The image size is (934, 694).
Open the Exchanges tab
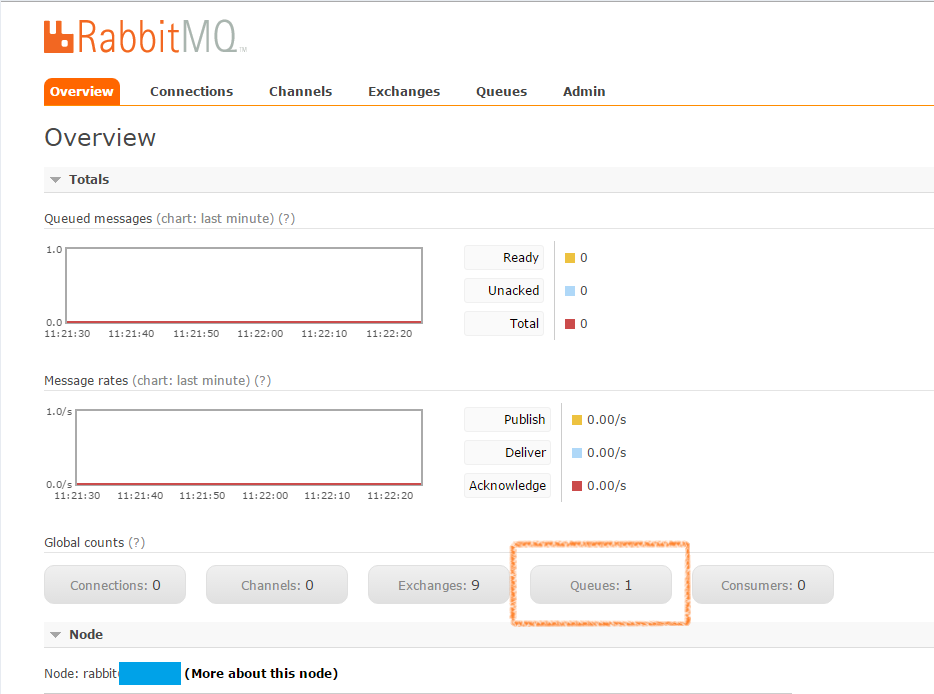coord(404,92)
